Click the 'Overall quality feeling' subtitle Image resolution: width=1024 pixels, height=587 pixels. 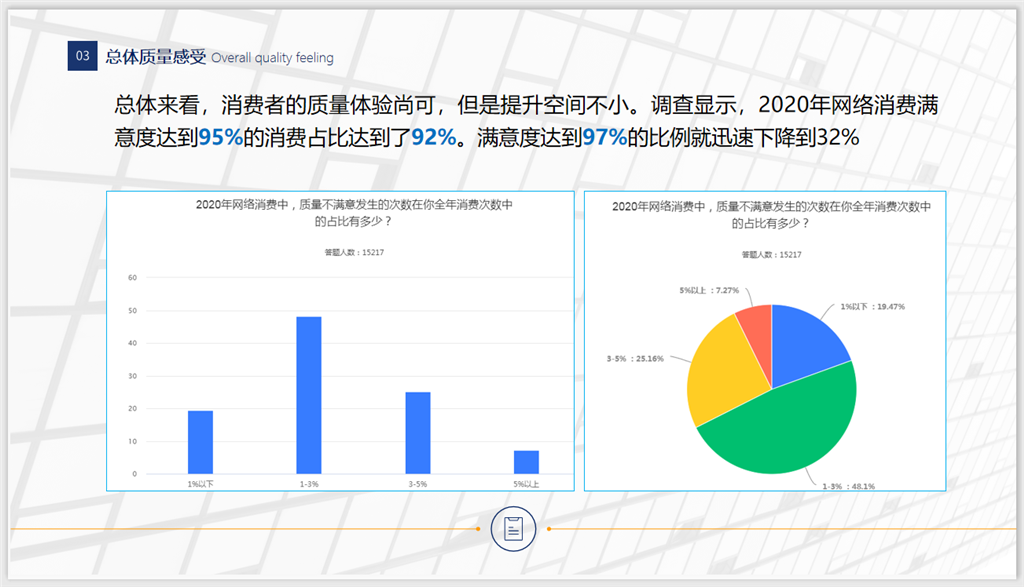click(x=272, y=58)
